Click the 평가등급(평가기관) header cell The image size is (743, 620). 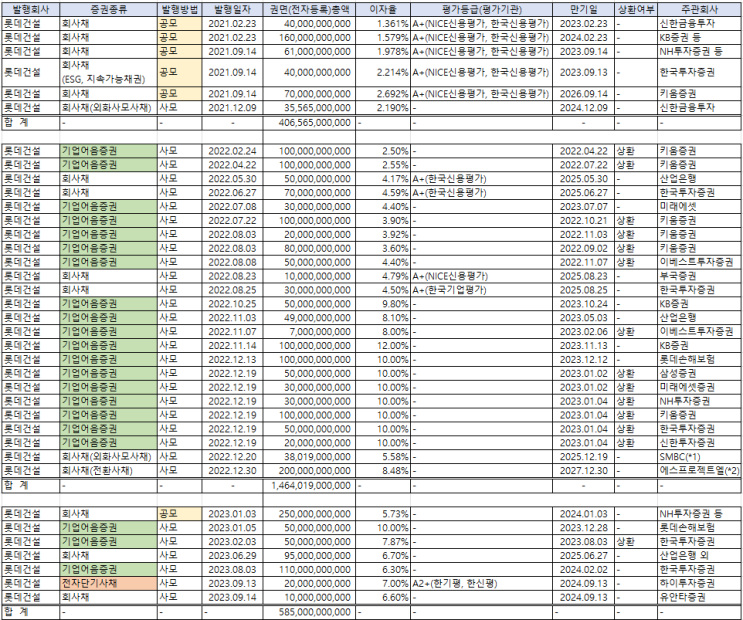coord(481,9)
